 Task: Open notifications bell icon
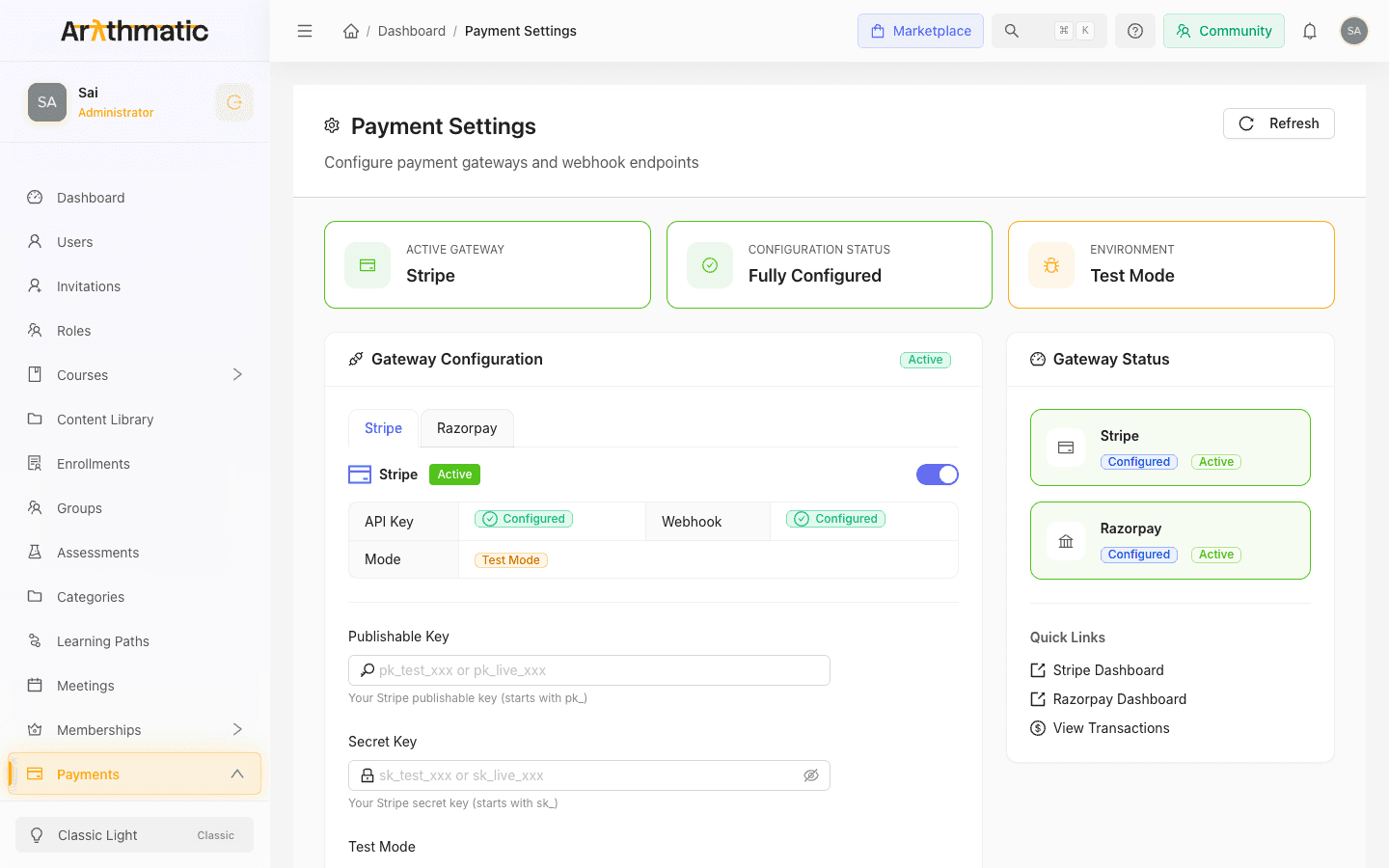(x=1310, y=31)
